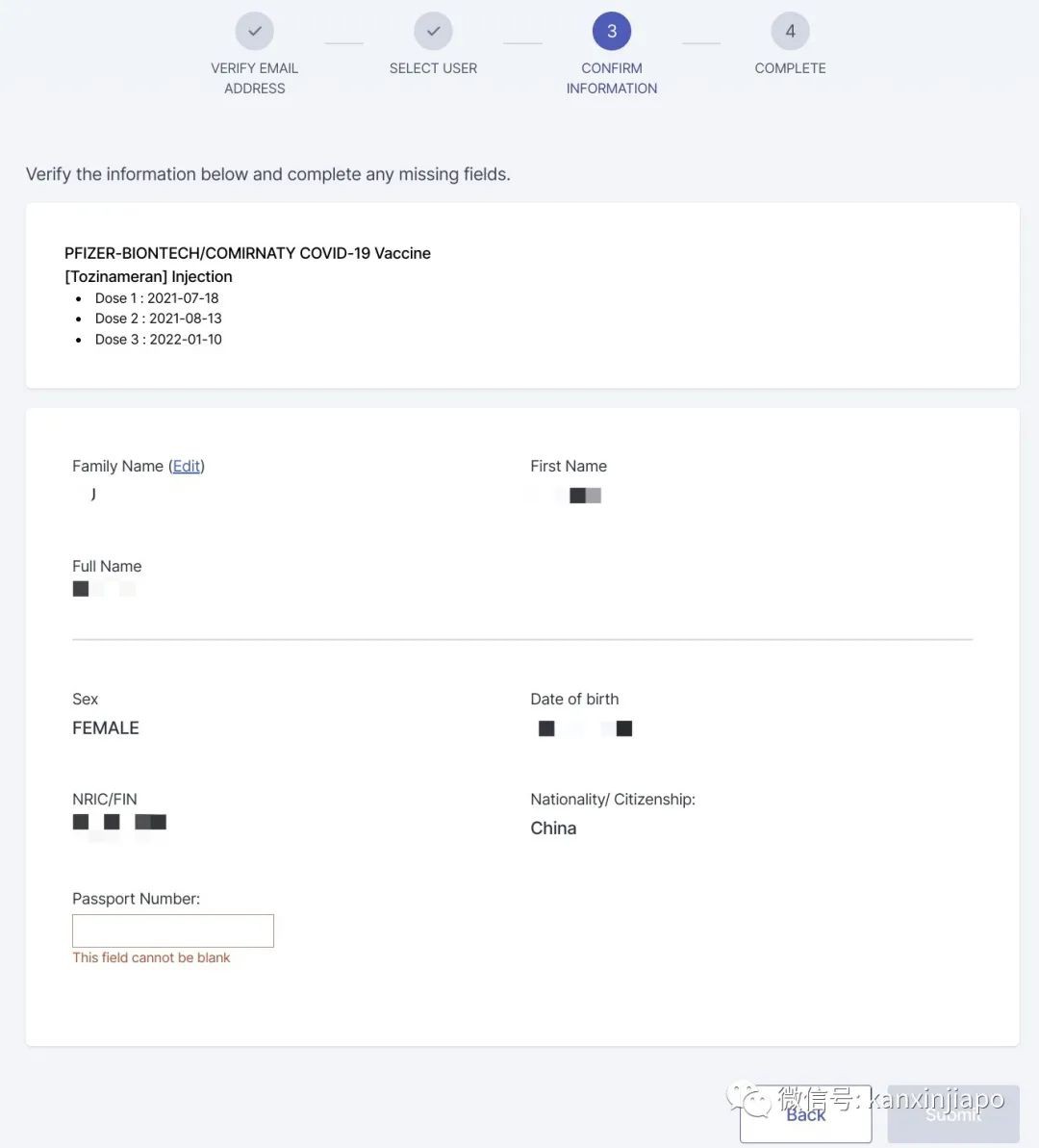Click the "This field cannot be blank" error
This screenshot has height=1148, width=1039.
tap(151, 957)
